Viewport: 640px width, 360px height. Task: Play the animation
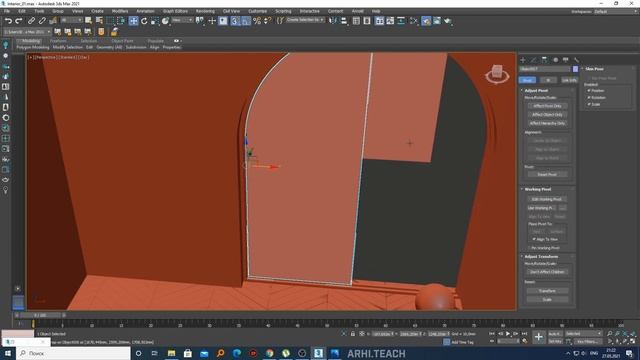[x=508, y=334]
